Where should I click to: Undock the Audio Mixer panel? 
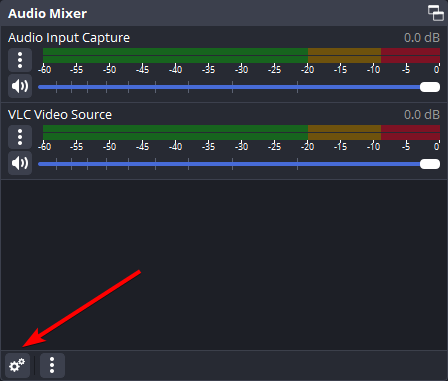point(436,13)
